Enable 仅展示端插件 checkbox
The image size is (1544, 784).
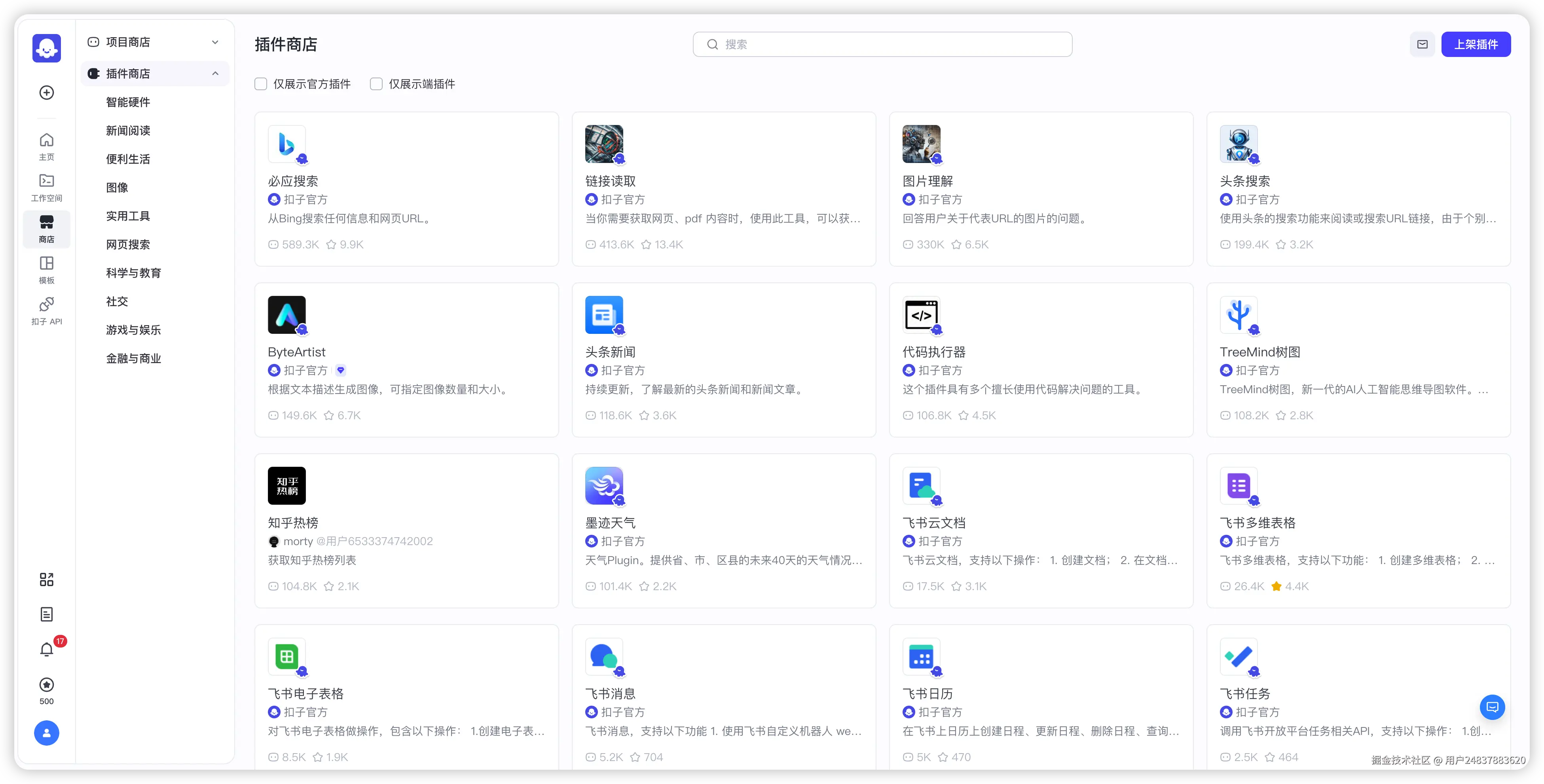pyautogui.click(x=376, y=84)
